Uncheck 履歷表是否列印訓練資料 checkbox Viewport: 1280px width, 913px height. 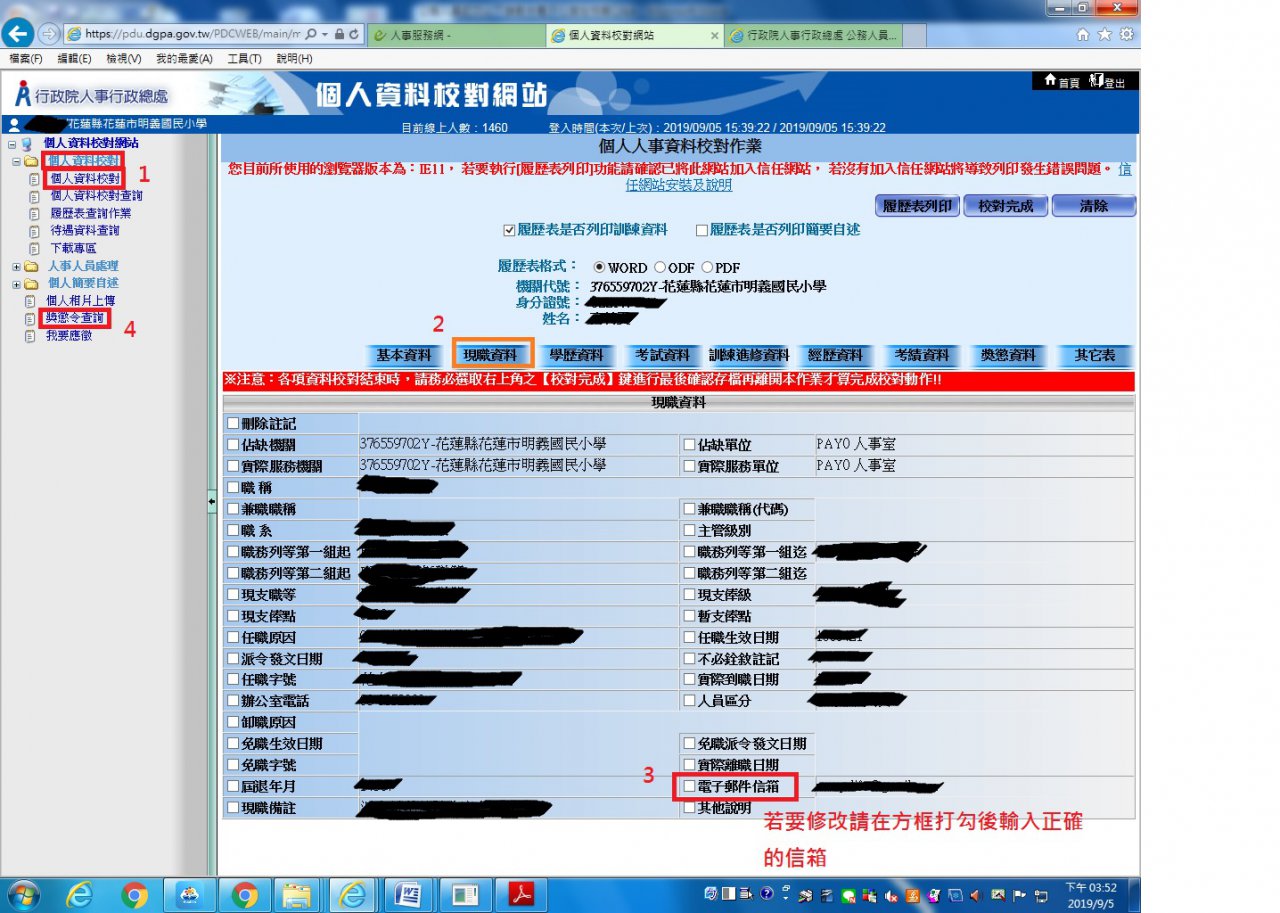click(509, 230)
